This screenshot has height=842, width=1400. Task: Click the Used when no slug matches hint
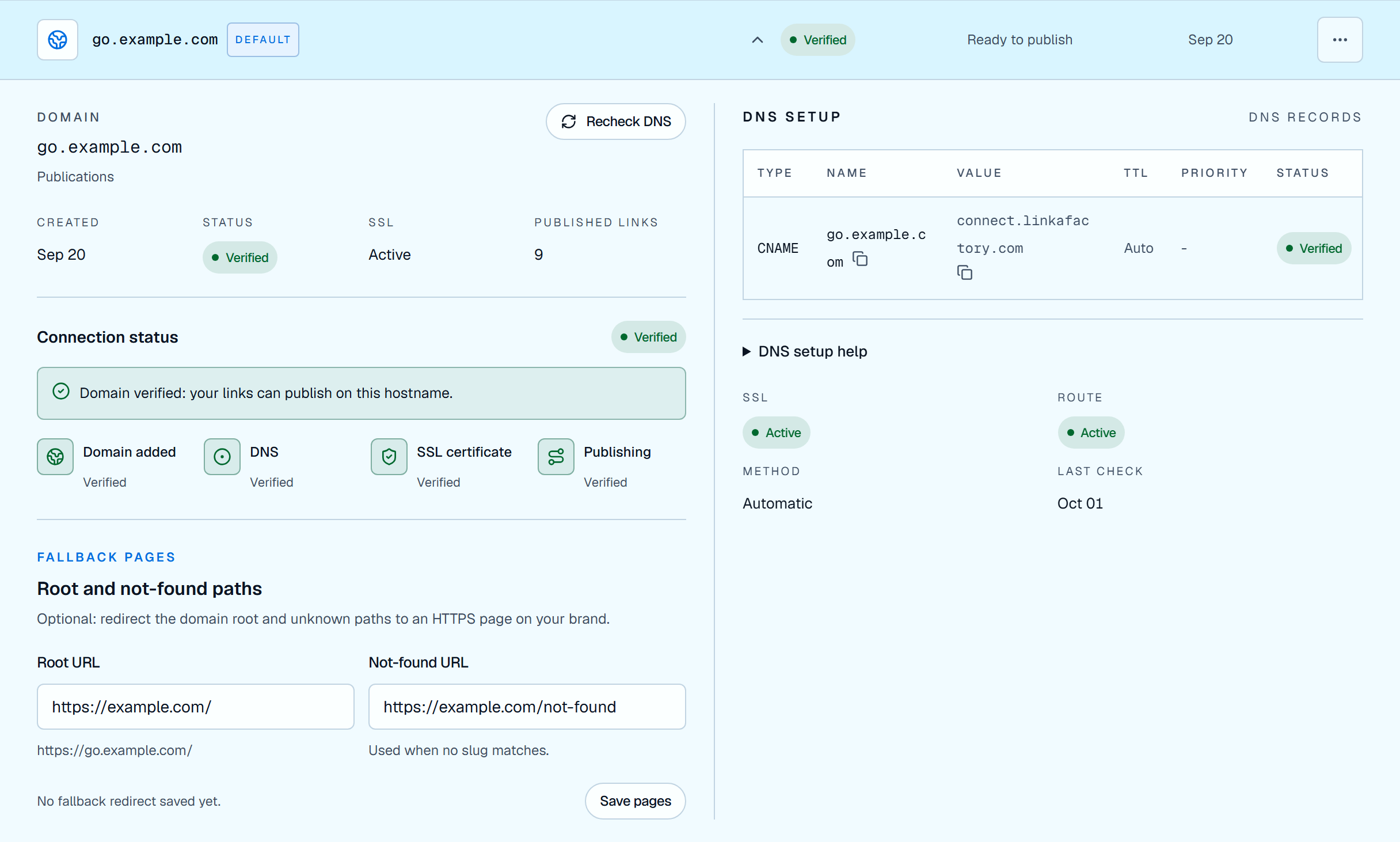(459, 750)
